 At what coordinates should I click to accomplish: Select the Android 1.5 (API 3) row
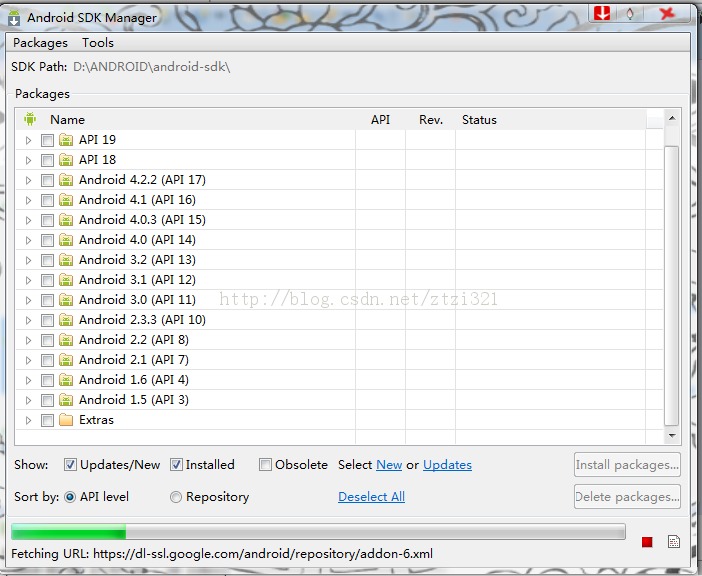tap(339, 400)
